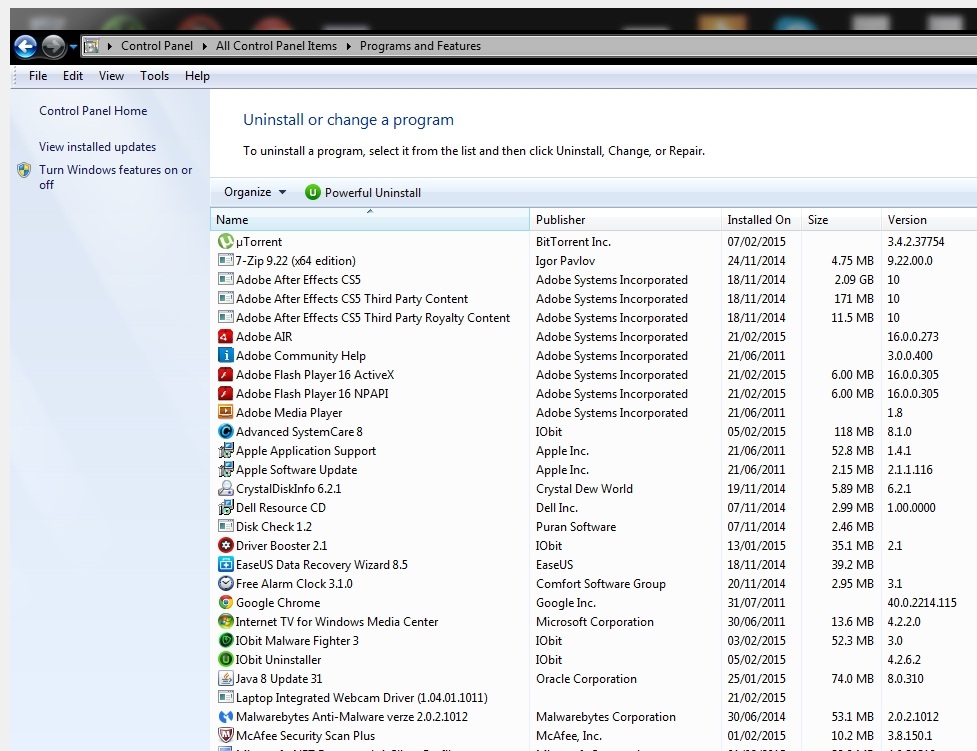The width and height of the screenshot is (977, 751).
Task: Click the Free Alarm Clock icon
Action: point(226,584)
